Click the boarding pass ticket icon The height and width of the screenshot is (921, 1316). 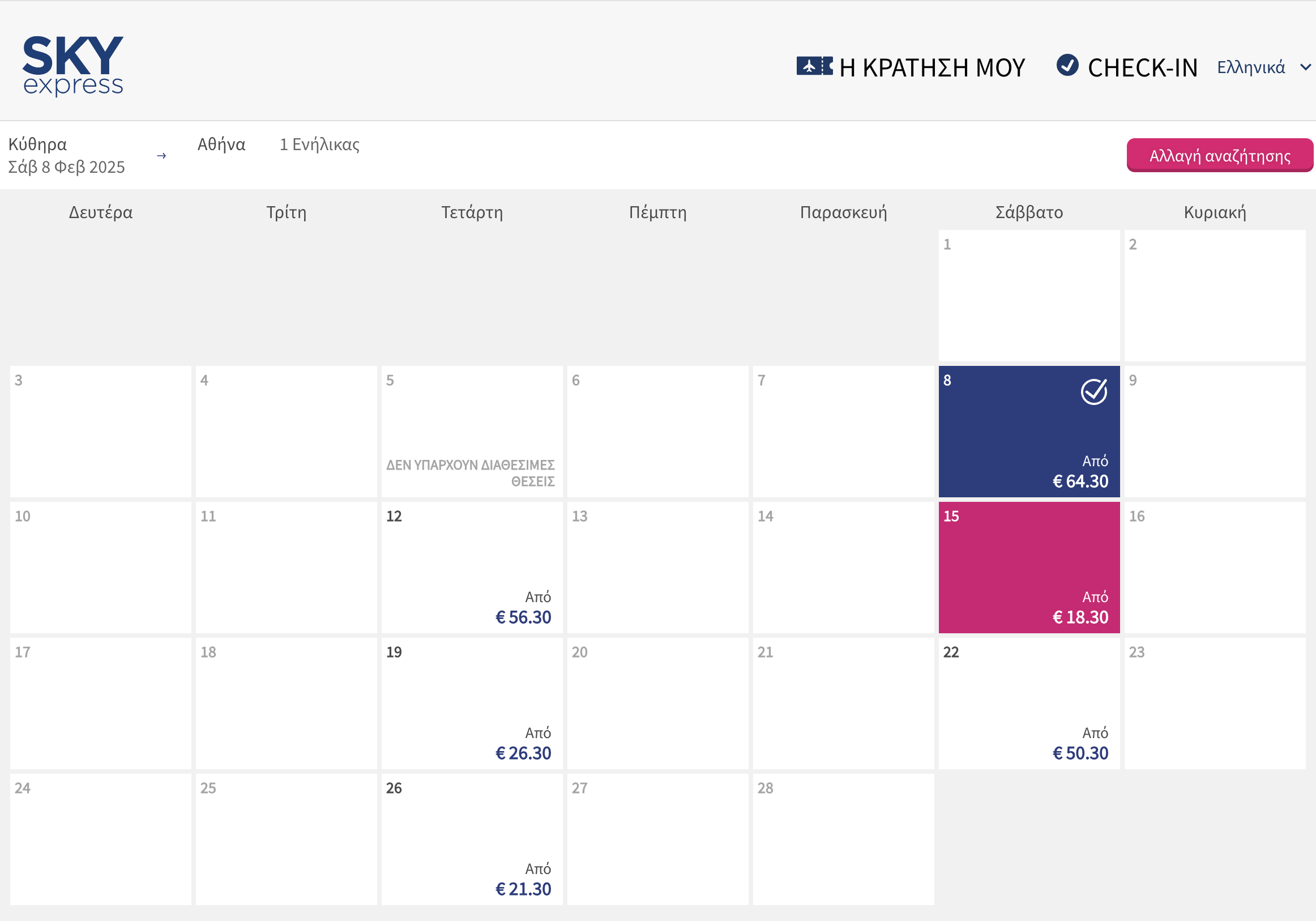pyautogui.click(x=814, y=66)
